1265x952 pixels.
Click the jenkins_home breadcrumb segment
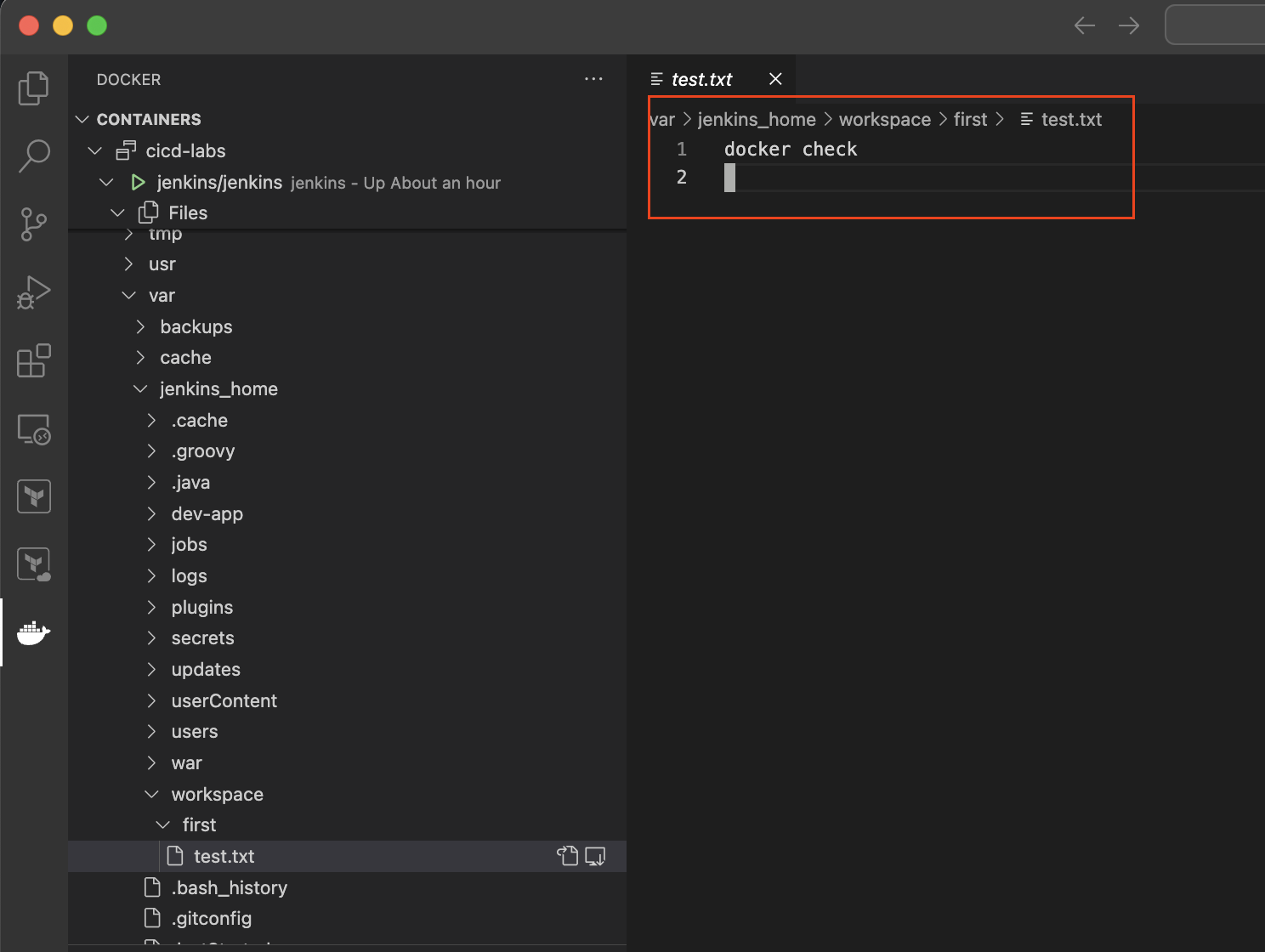point(757,120)
